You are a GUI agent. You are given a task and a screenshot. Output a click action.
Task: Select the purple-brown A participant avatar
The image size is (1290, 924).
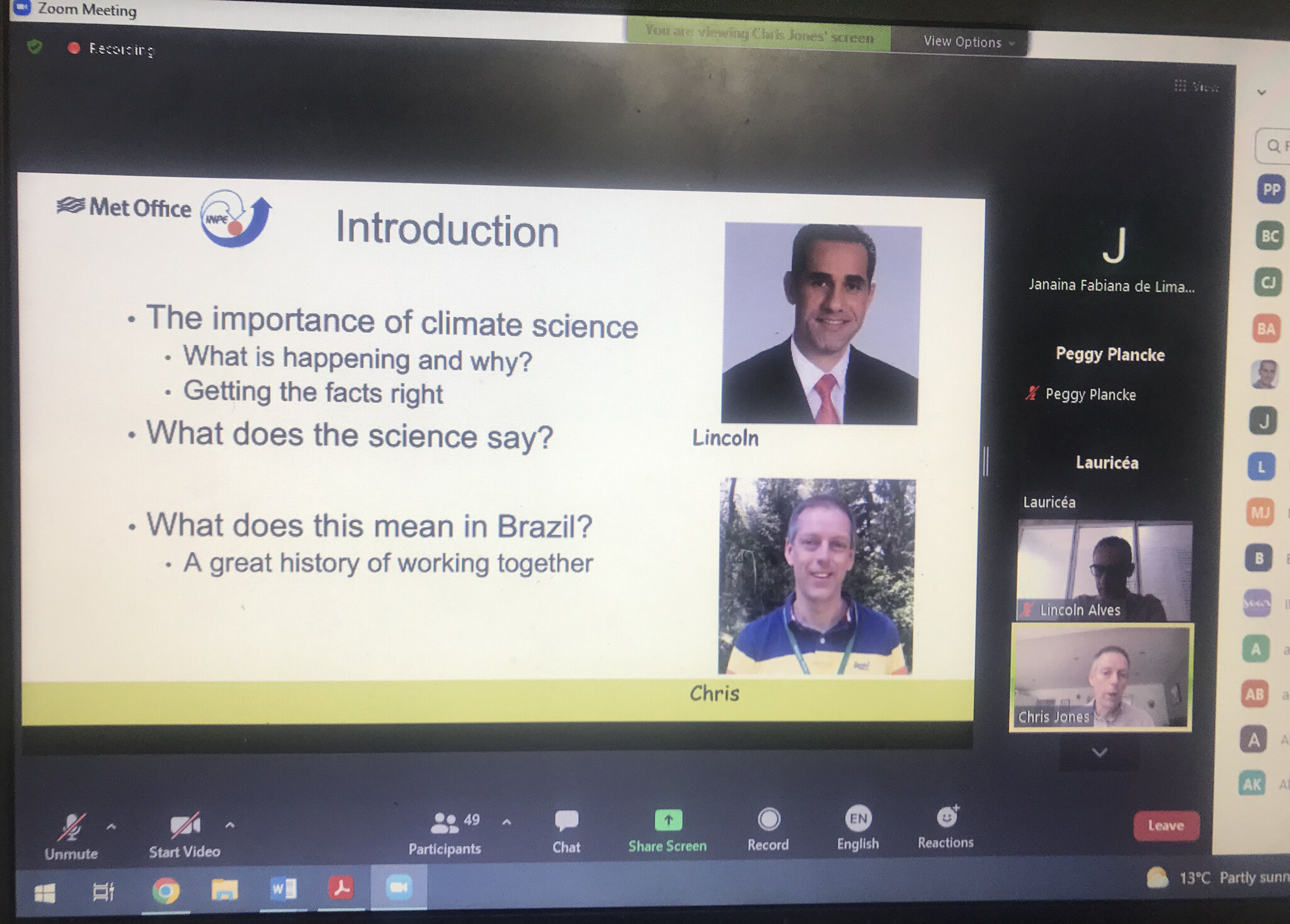1253,739
